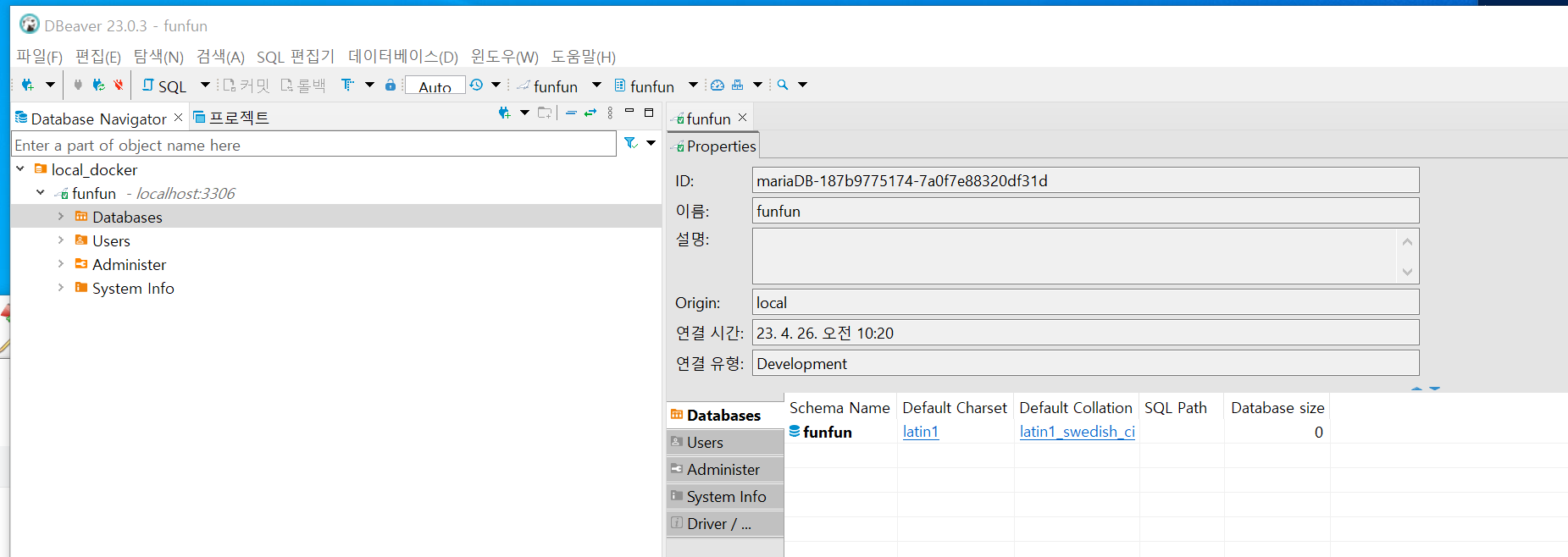
Task: Click the 설명 description text area
Action: pos(1085,256)
